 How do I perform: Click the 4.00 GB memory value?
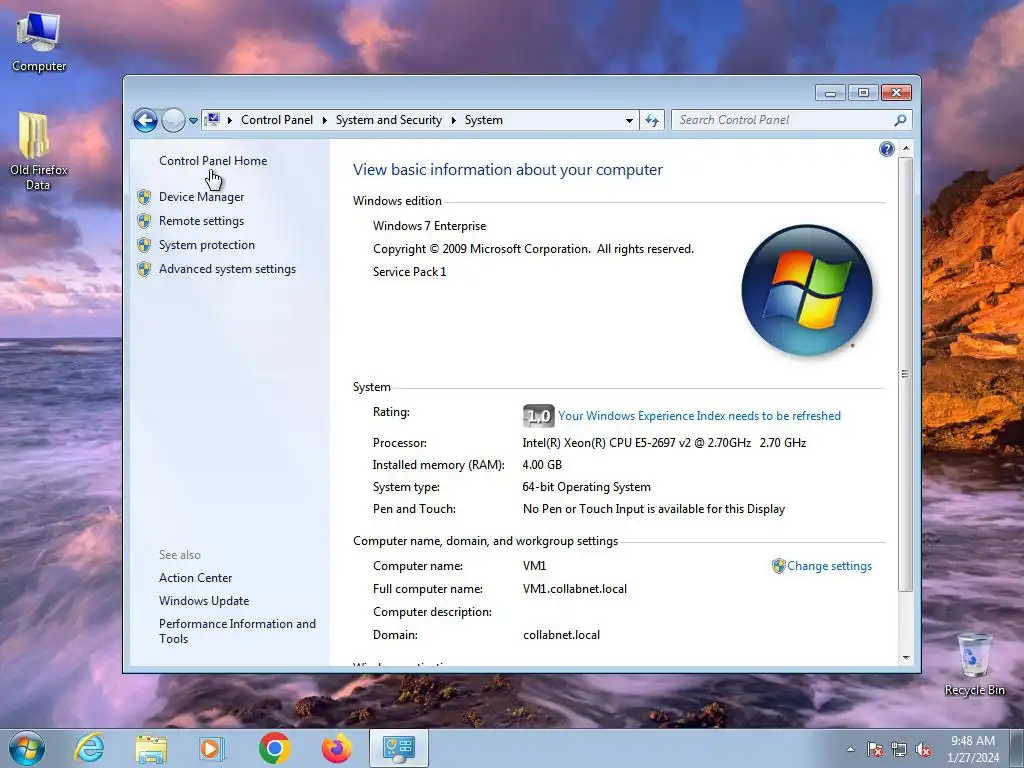click(542, 465)
